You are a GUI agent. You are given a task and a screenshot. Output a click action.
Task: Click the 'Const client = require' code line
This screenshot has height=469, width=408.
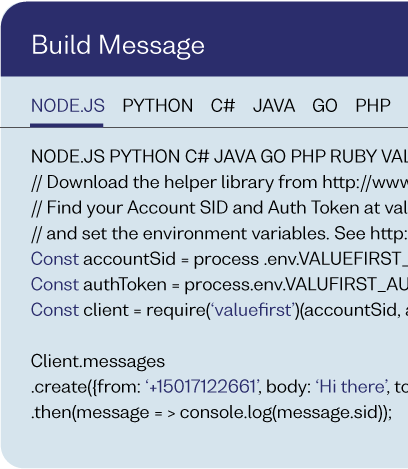[219, 310]
